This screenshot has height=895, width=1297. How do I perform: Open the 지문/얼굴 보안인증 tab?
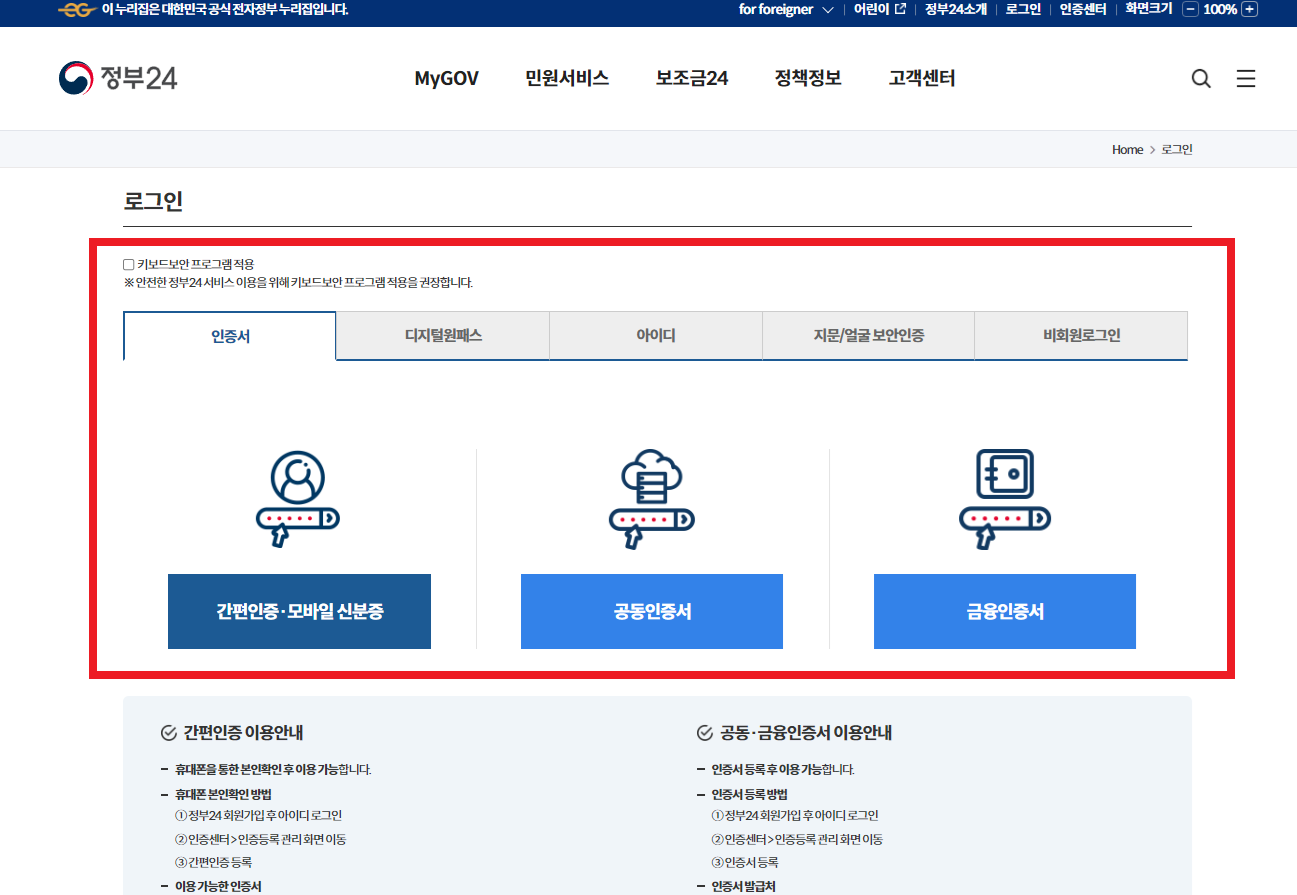[x=868, y=336]
